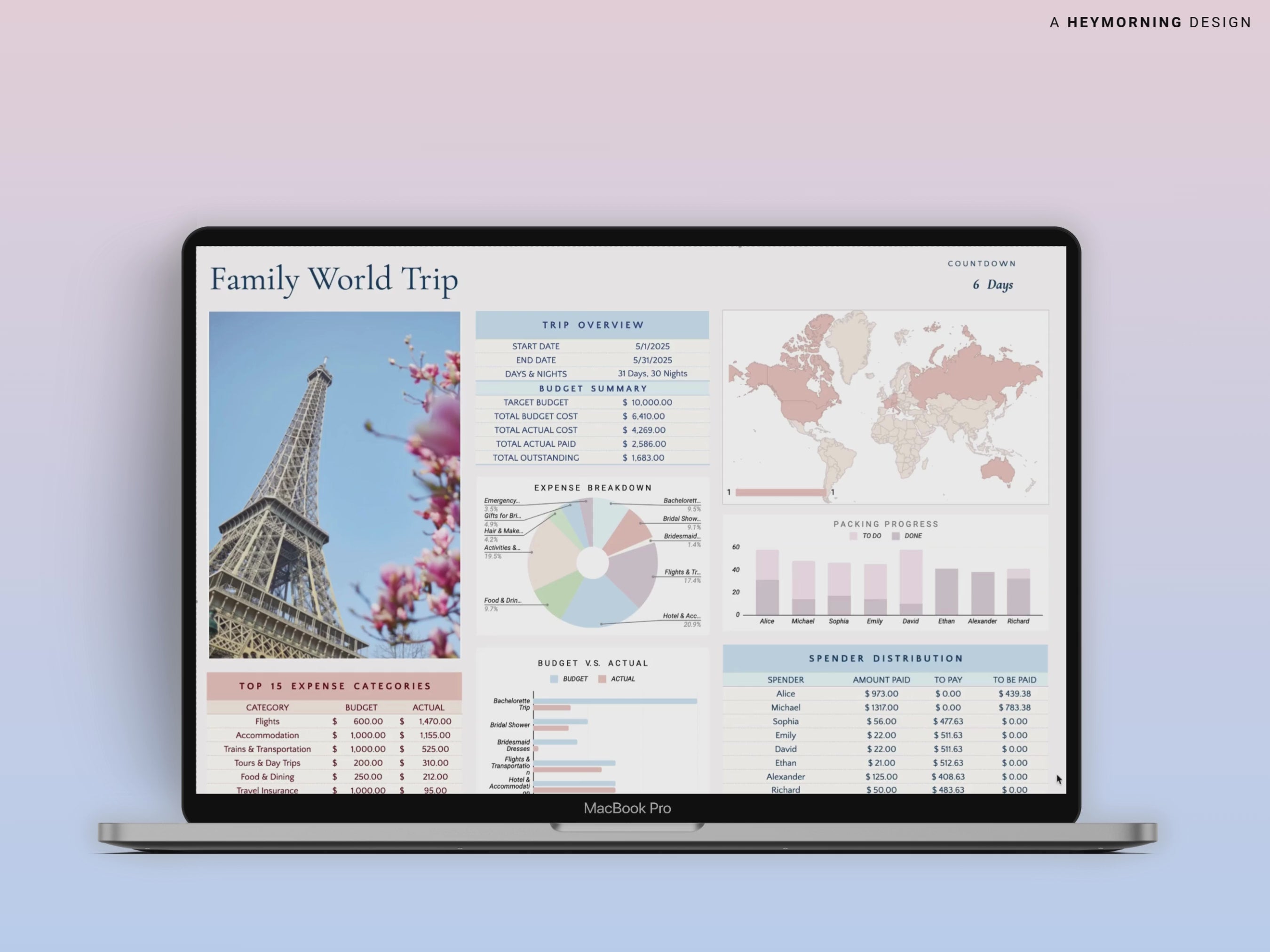Select the Start Date cell showing 5/1/2025
Image resolution: width=1270 pixels, height=952 pixels.
coord(653,346)
